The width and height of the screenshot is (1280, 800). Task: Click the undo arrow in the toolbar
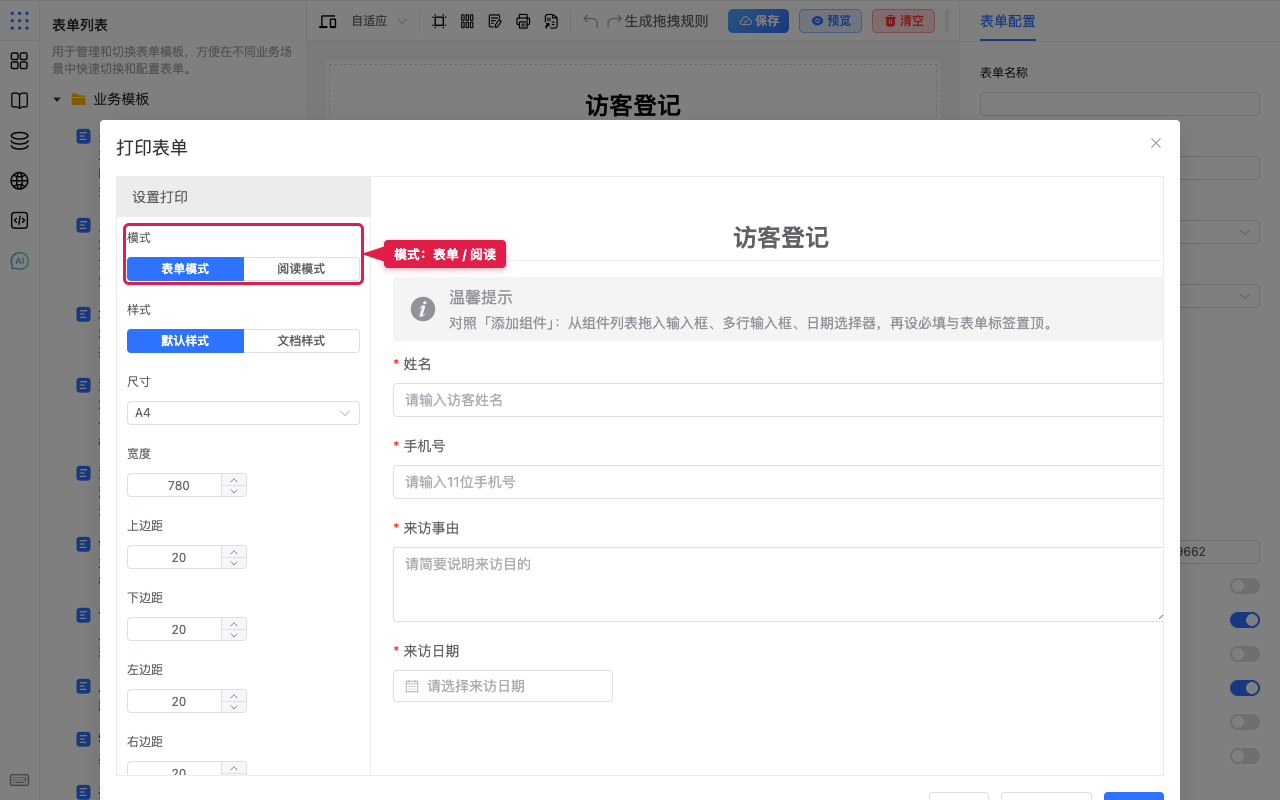click(591, 21)
